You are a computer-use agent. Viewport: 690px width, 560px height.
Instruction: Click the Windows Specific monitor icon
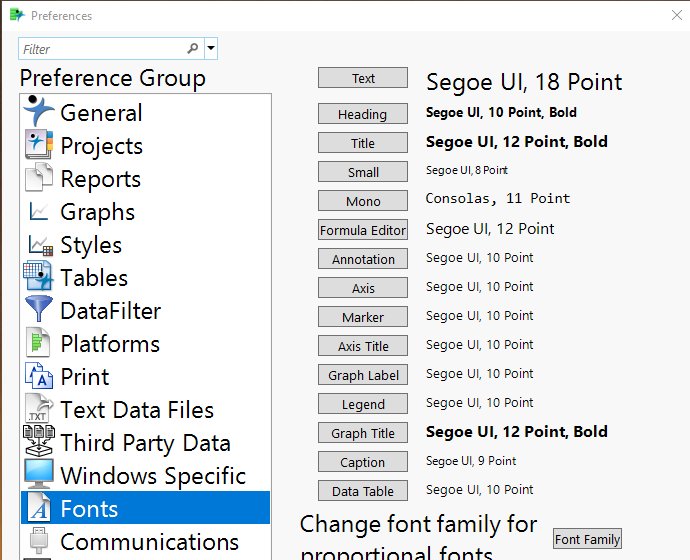(39, 474)
